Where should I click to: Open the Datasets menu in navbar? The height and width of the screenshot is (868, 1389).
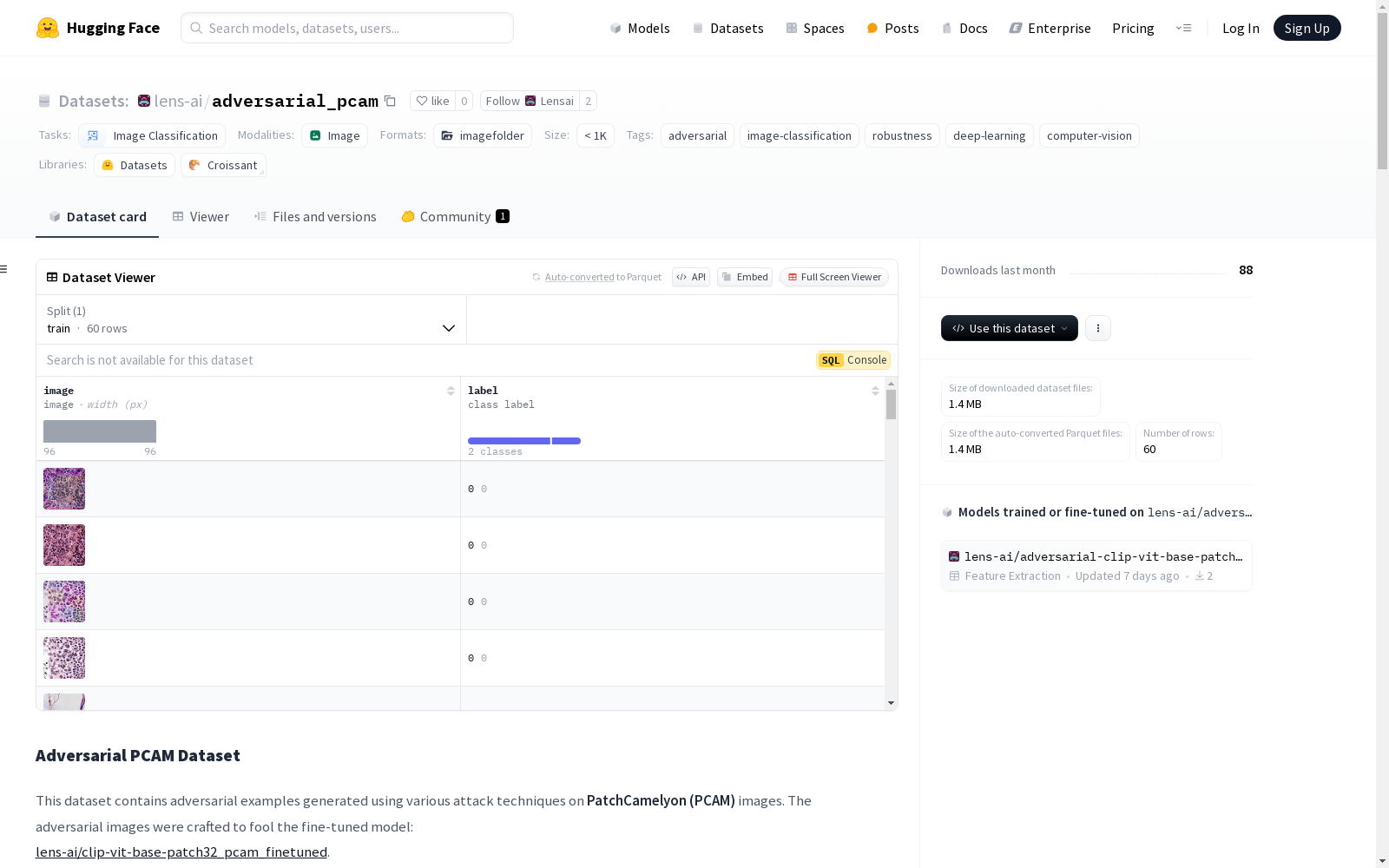pyautogui.click(x=727, y=28)
